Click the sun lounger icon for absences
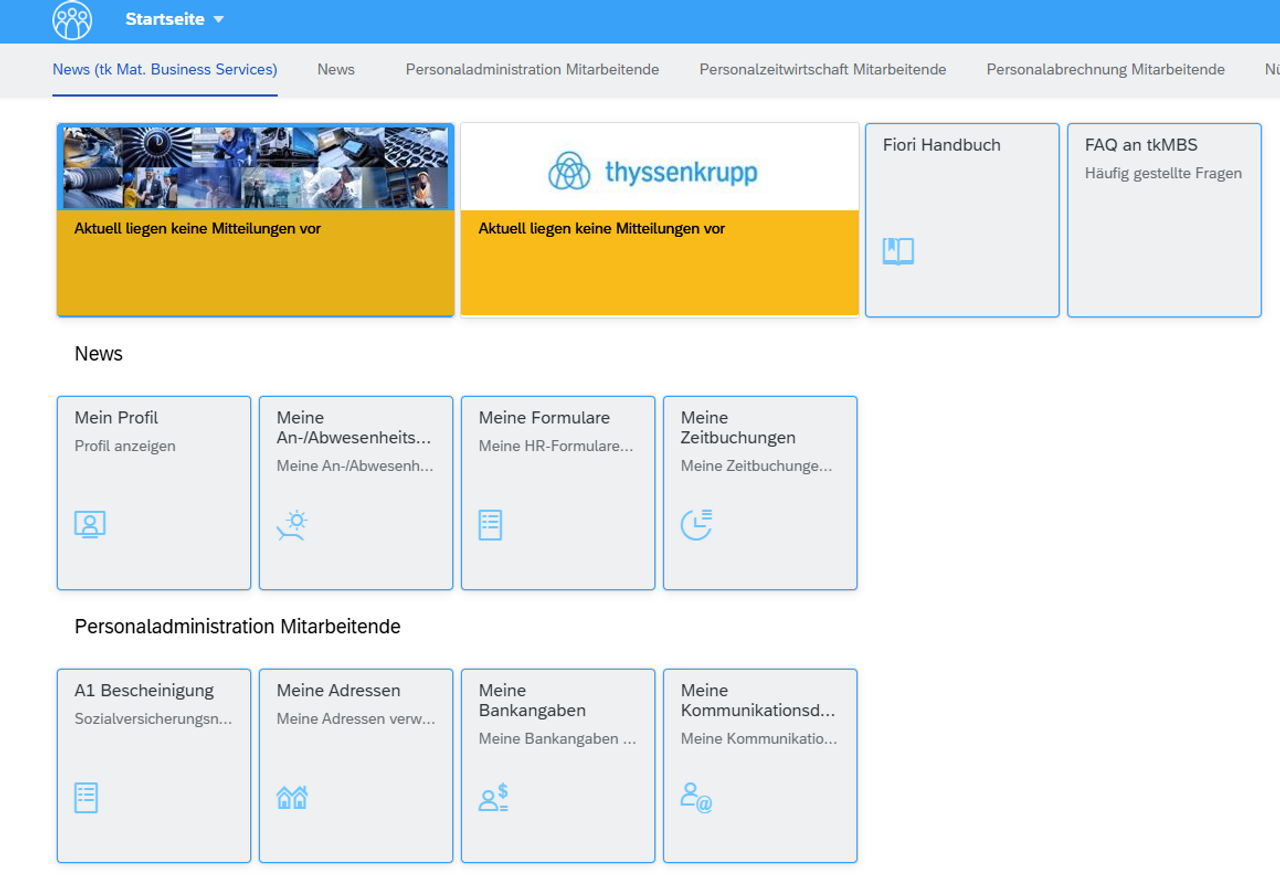 pos(292,525)
